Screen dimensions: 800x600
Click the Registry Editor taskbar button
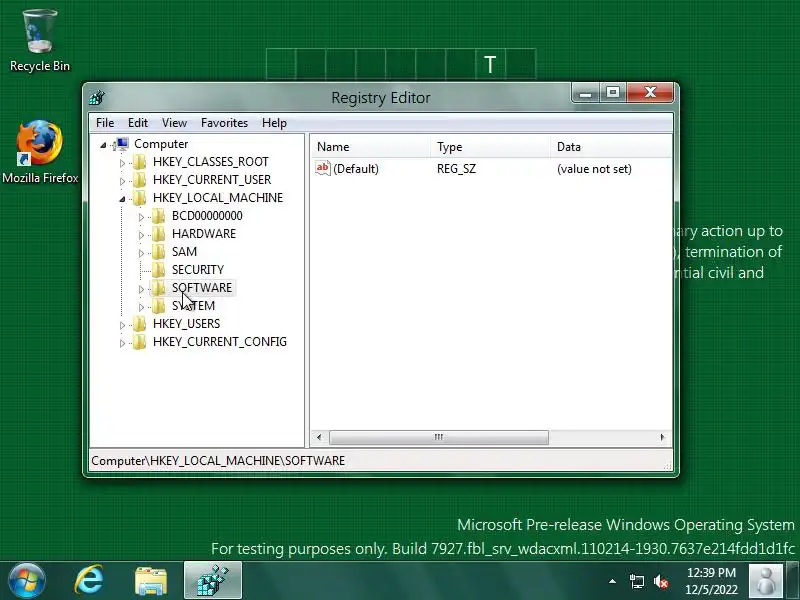(213, 581)
